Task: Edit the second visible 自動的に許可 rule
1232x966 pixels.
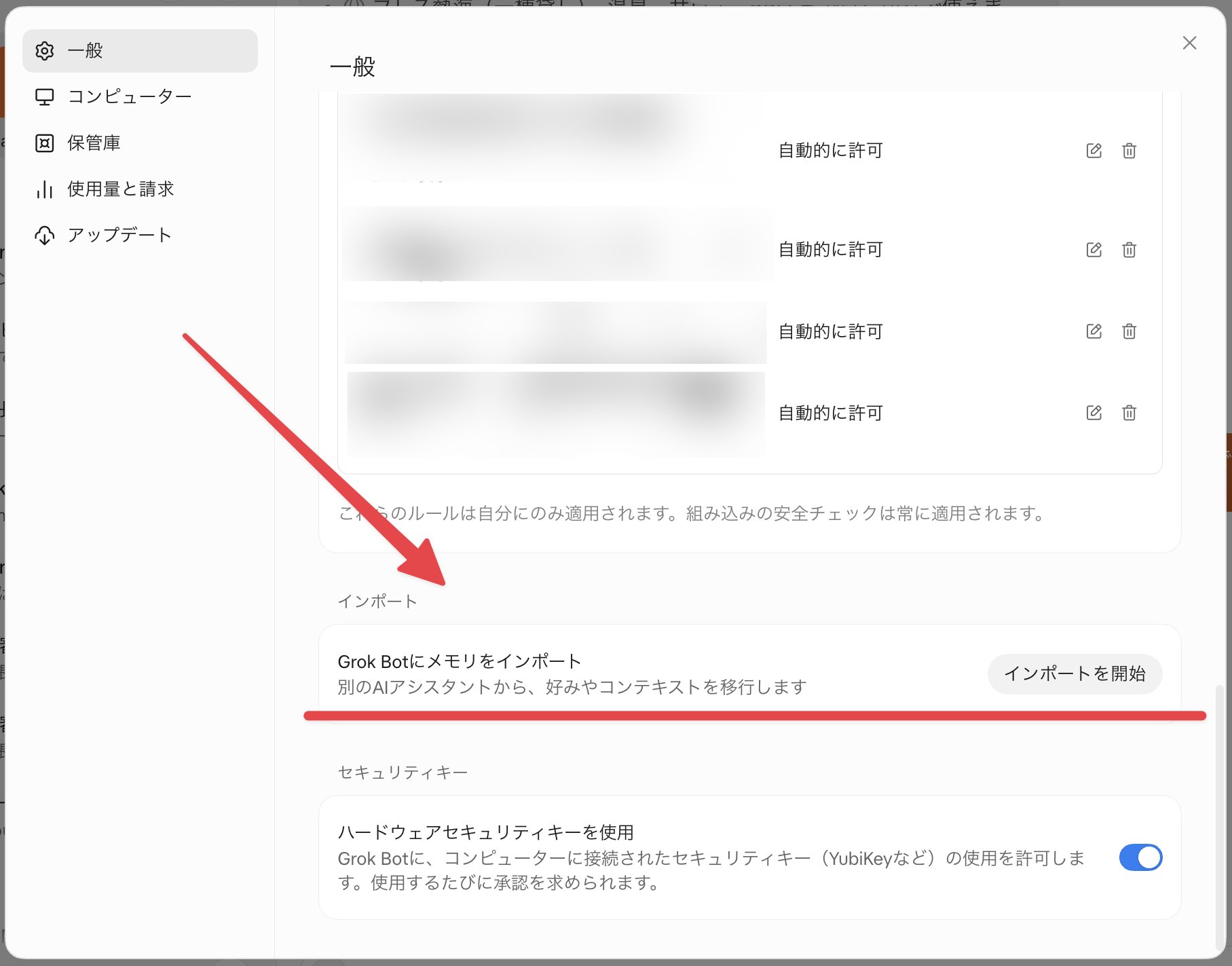Action: [1094, 250]
